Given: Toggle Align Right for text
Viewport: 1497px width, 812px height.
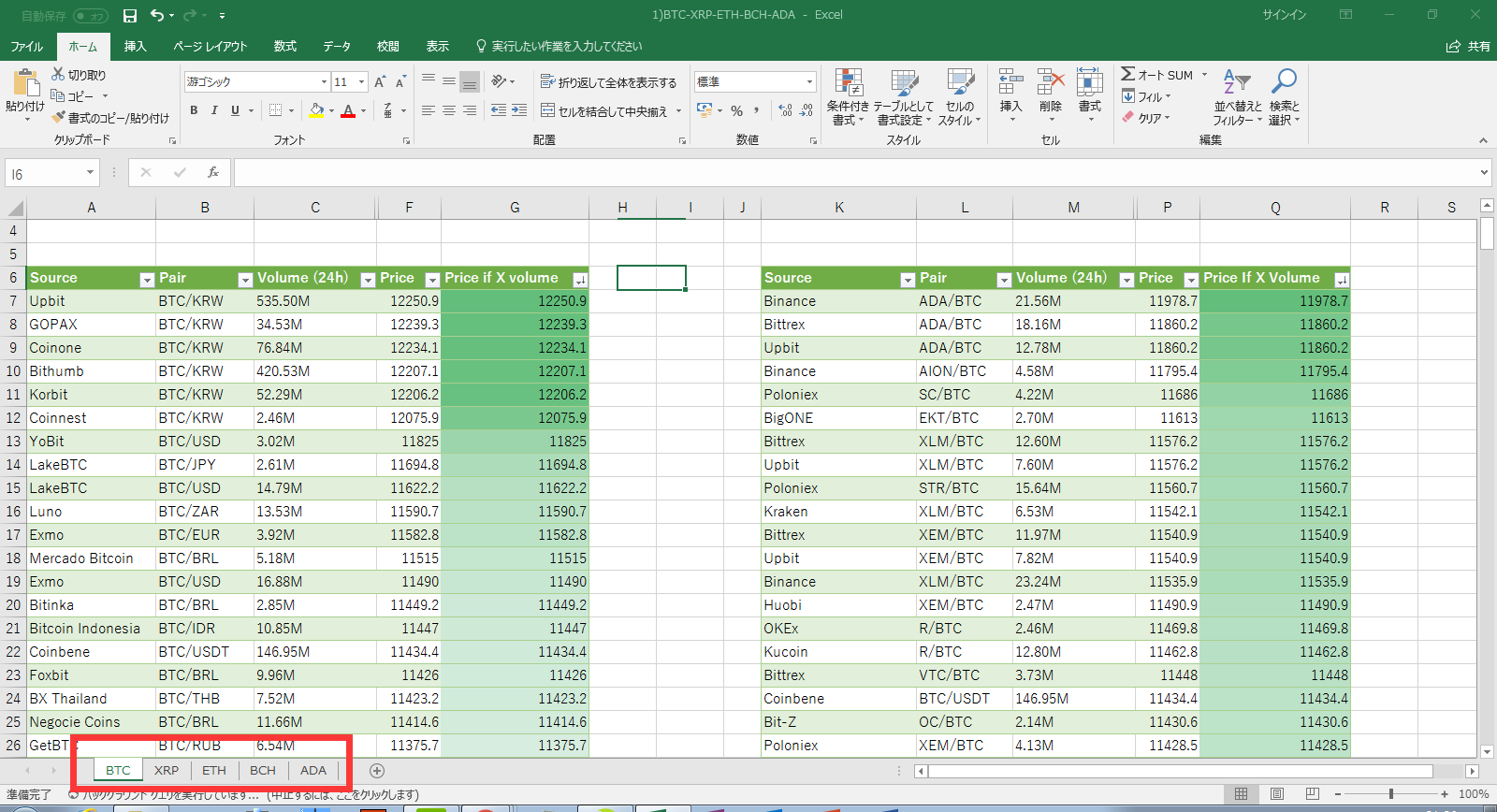Looking at the screenshot, I should coord(470,110).
